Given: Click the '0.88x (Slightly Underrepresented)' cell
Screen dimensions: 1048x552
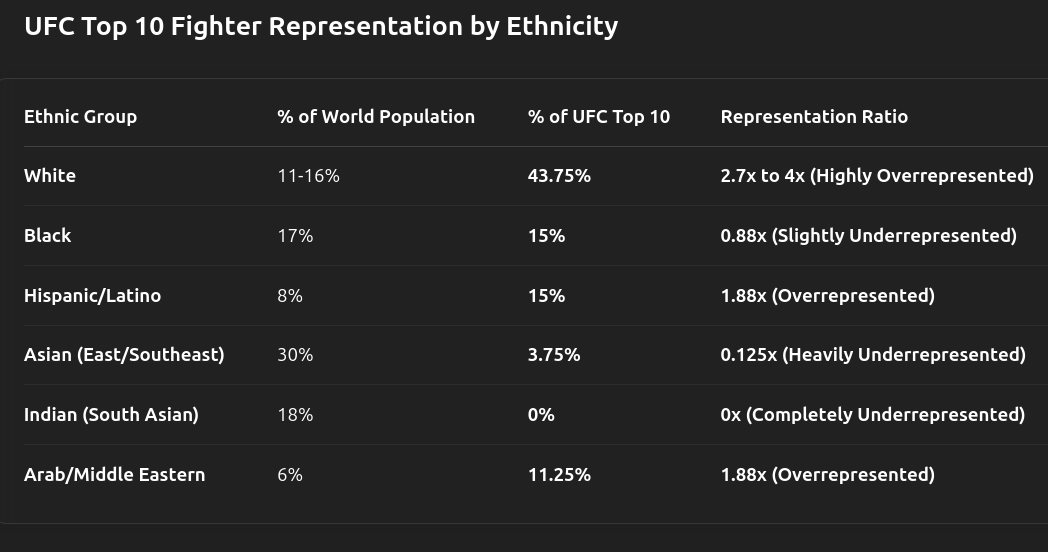Looking at the screenshot, I should [x=868, y=235].
